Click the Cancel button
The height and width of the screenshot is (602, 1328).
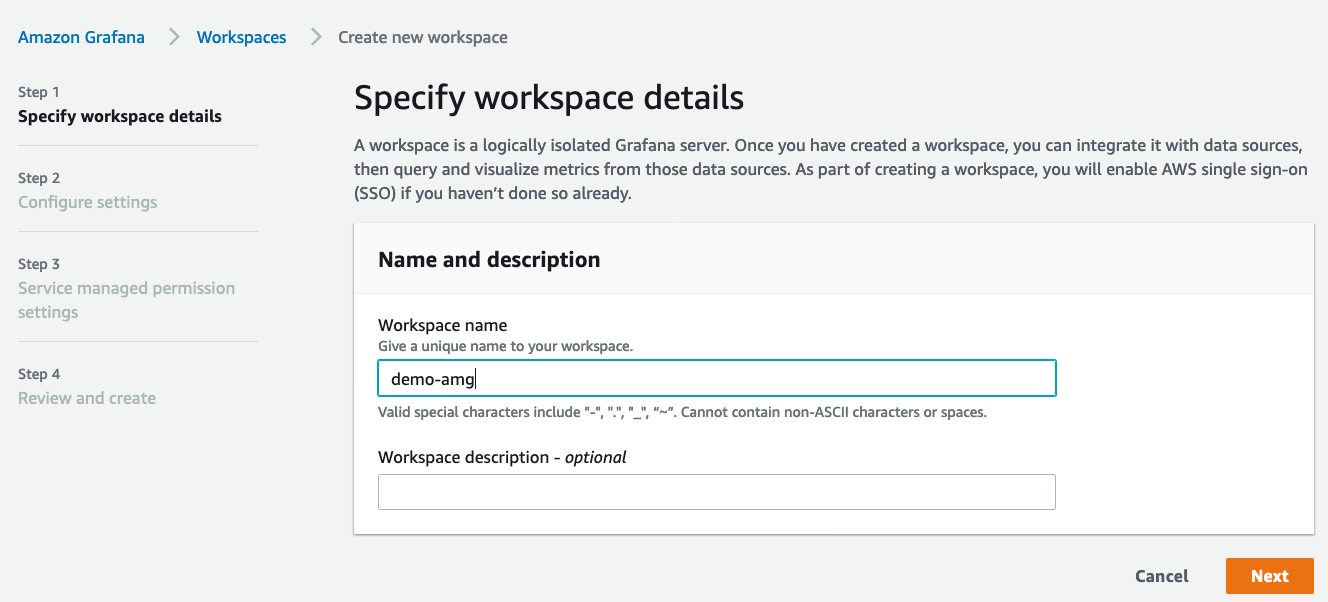click(1162, 576)
